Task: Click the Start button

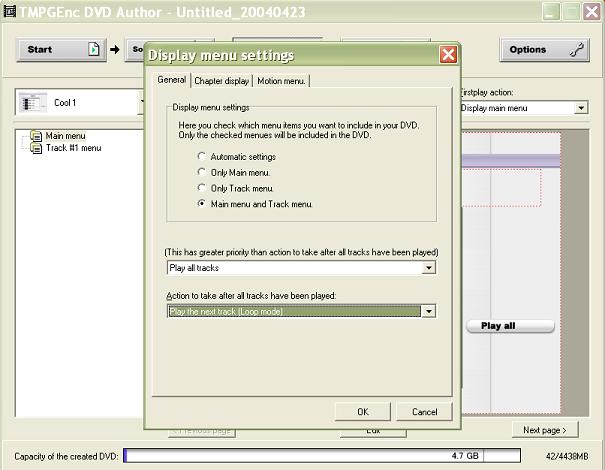Action: pos(61,49)
